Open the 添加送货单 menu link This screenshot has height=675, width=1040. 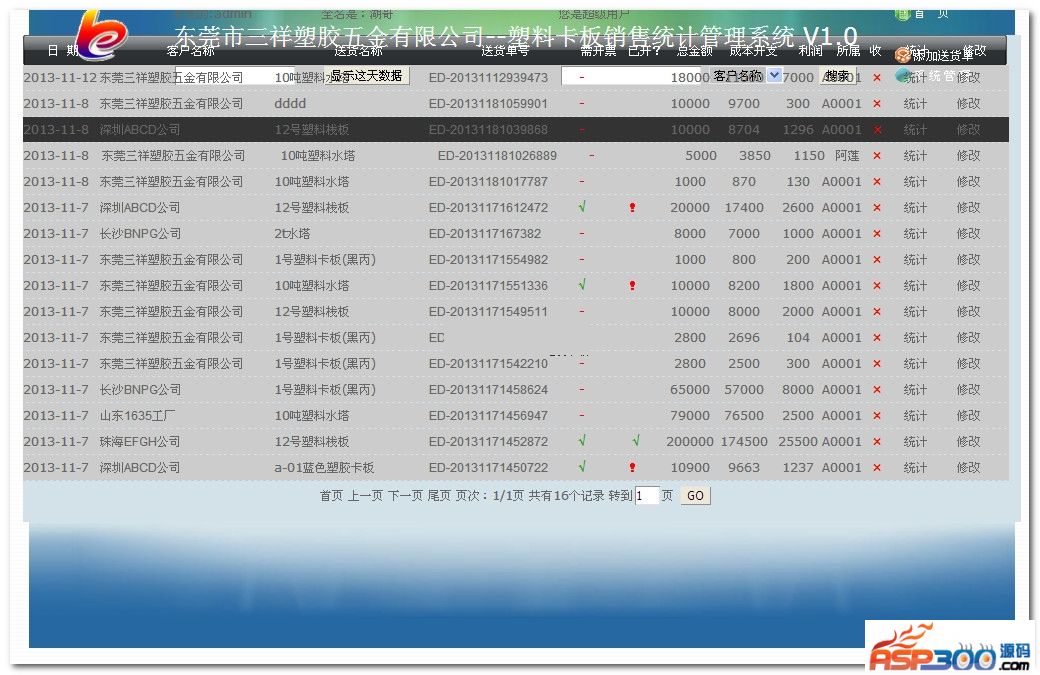[942, 56]
